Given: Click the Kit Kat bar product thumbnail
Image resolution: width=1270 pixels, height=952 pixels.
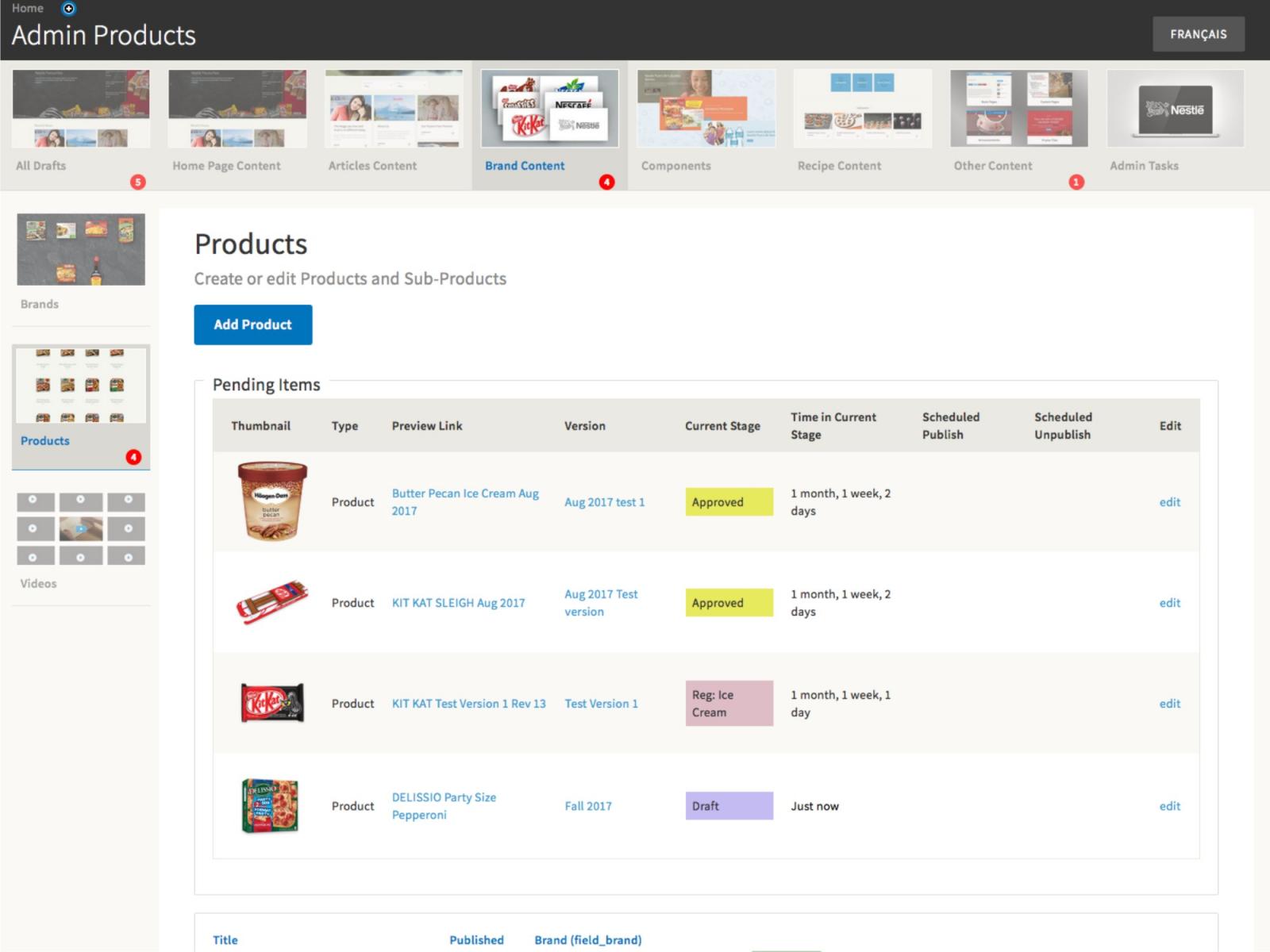Looking at the screenshot, I should (x=272, y=703).
